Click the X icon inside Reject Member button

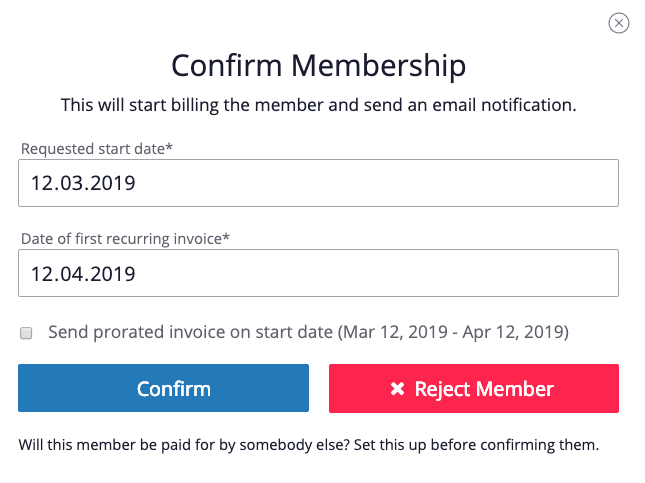click(x=397, y=388)
